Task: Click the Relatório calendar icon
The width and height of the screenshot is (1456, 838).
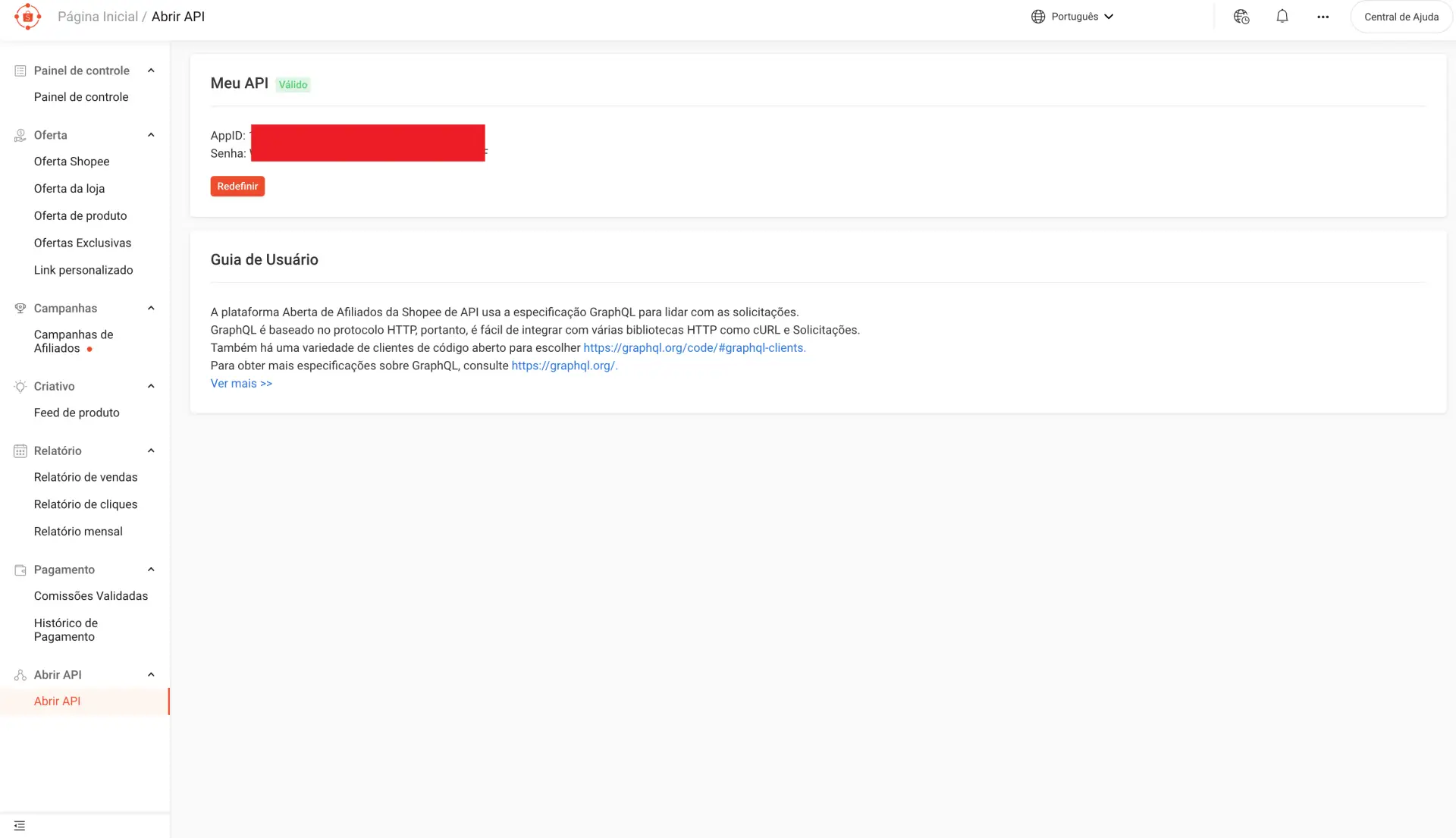Action: pos(20,450)
